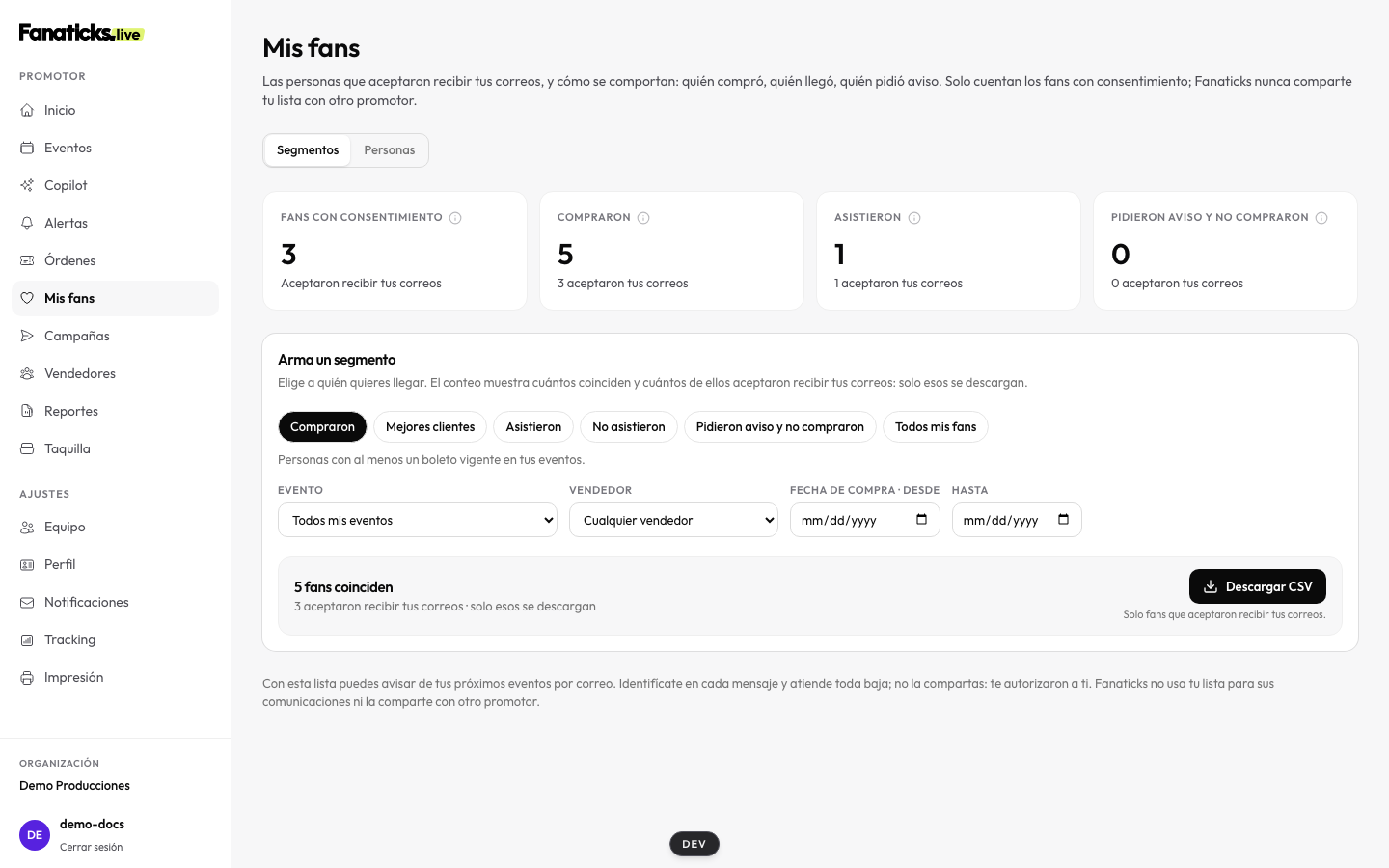The width and height of the screenshot is (1389, 868).
Task: Download the segment with Descargar CSV
Action: click(1258, 586)
